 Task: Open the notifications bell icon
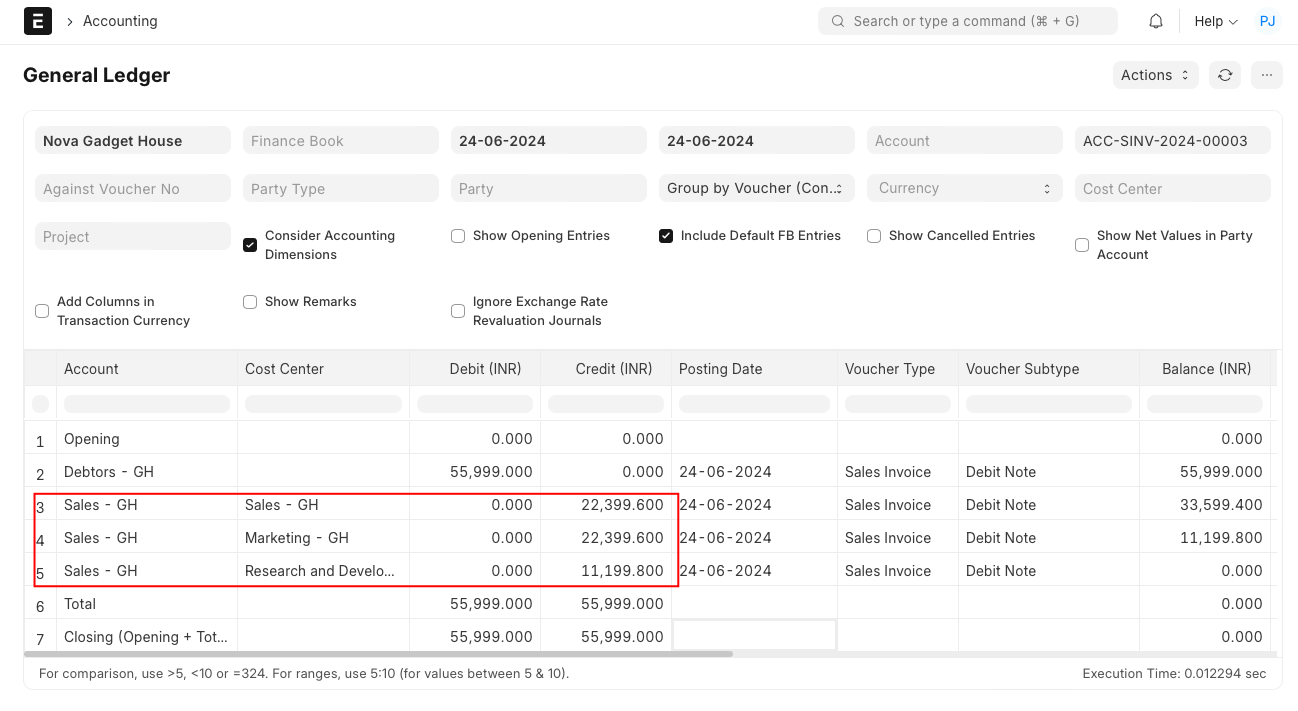click(x=1156, y=21)
